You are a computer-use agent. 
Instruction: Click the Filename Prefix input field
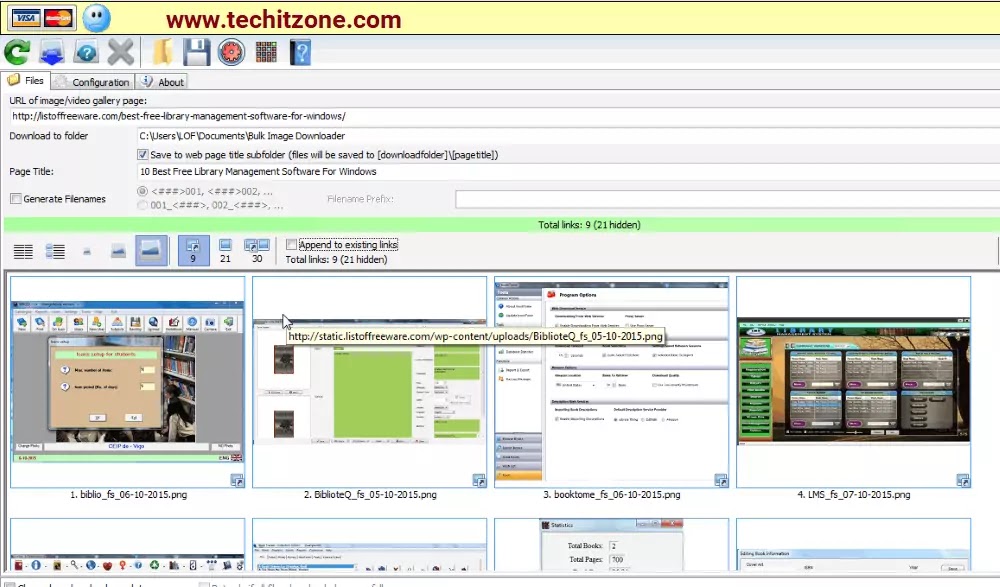pos(727,198)
